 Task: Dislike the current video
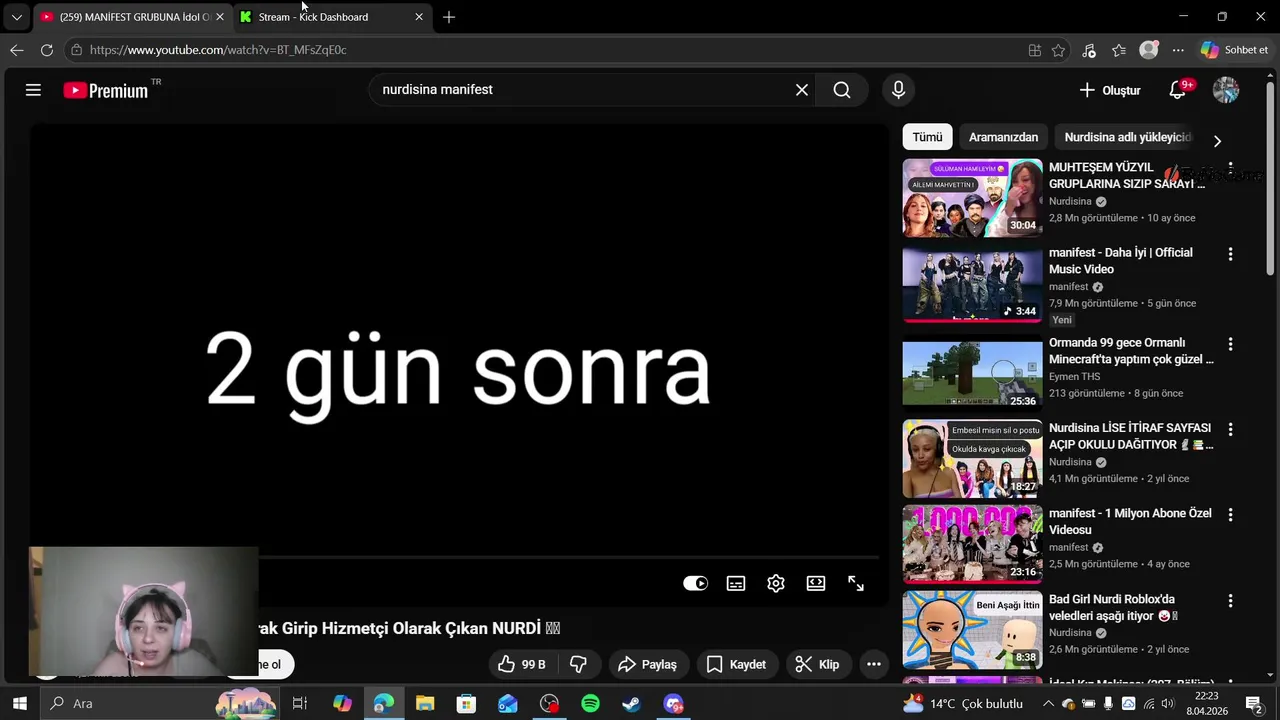coord(578,664)
